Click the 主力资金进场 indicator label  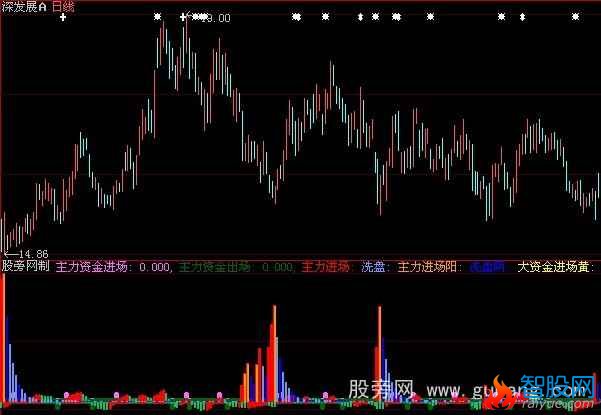click(x=91, y=266)
